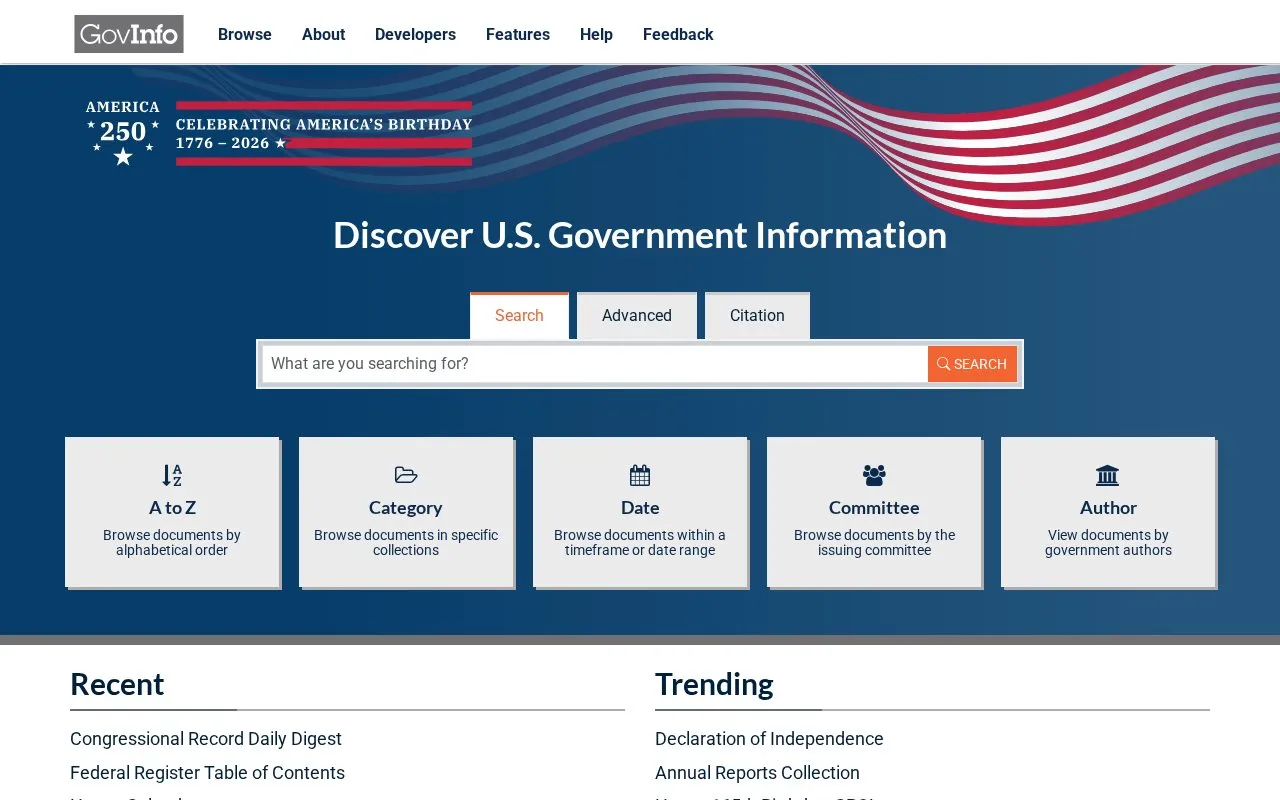Click 'Browse documents in specific collections' text
This screenshot has height=800, width=1280.
[406, 543]
